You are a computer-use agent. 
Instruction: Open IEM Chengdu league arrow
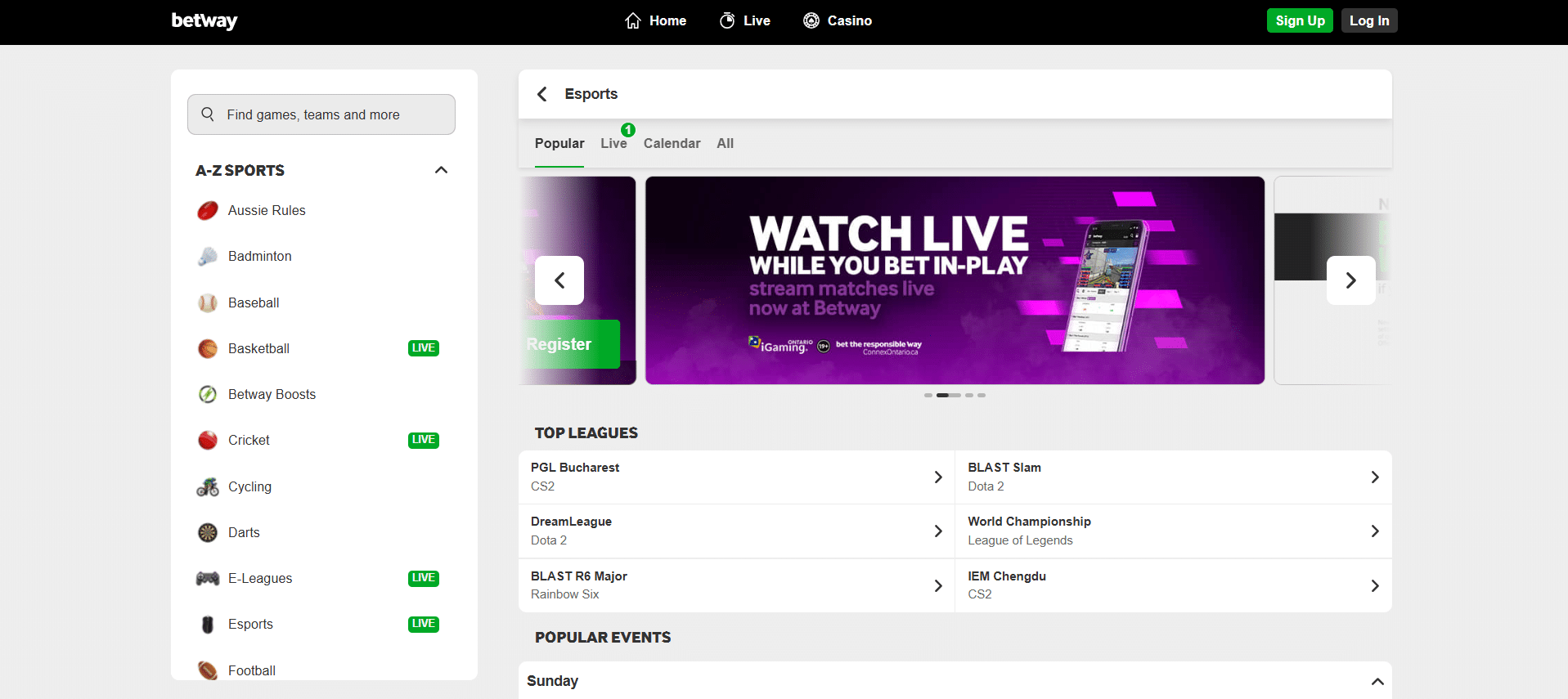(x=1375, y=586)
